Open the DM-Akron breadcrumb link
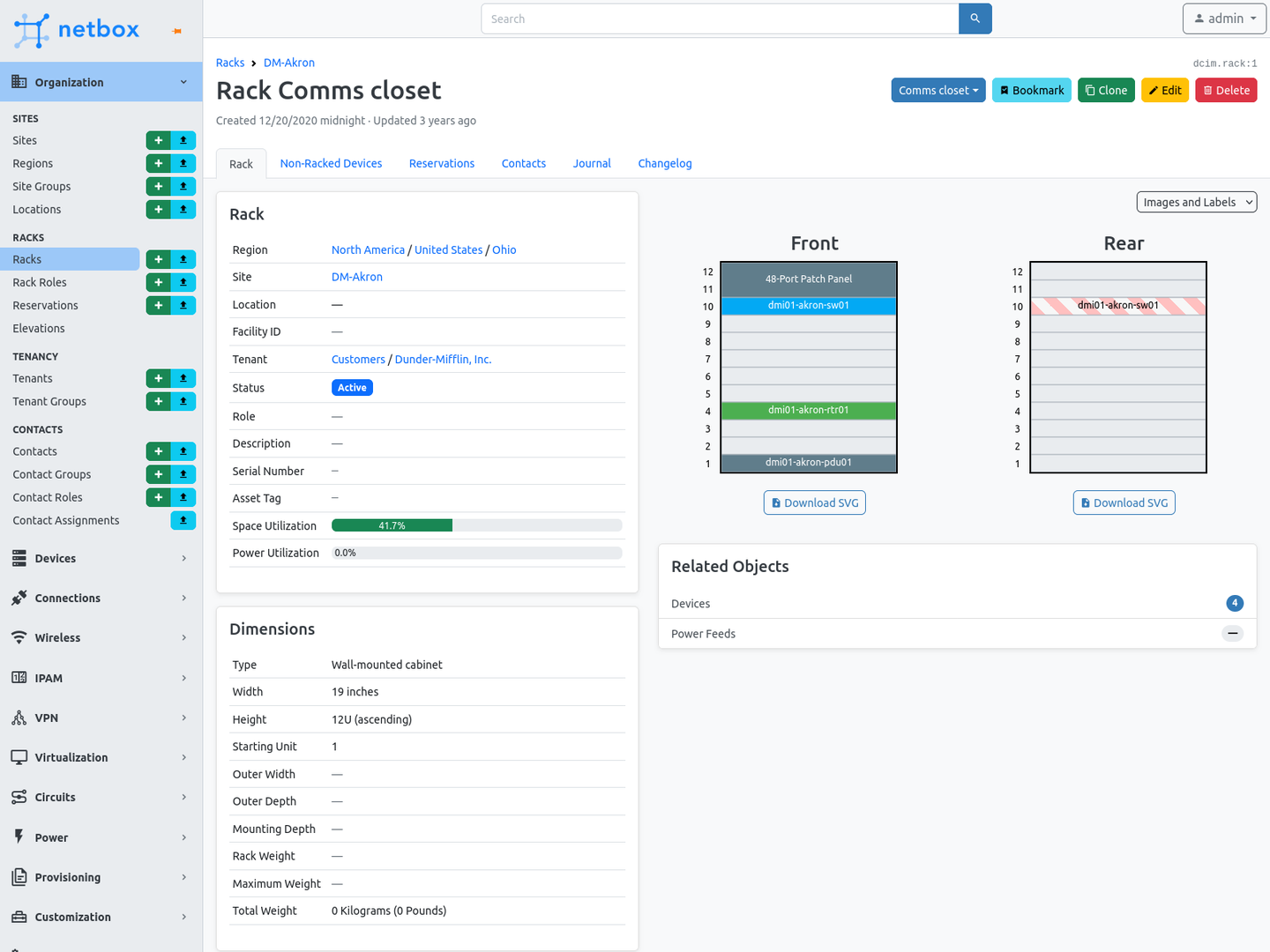This screenshot has width=1270, height=952. (x=289, y=63)
